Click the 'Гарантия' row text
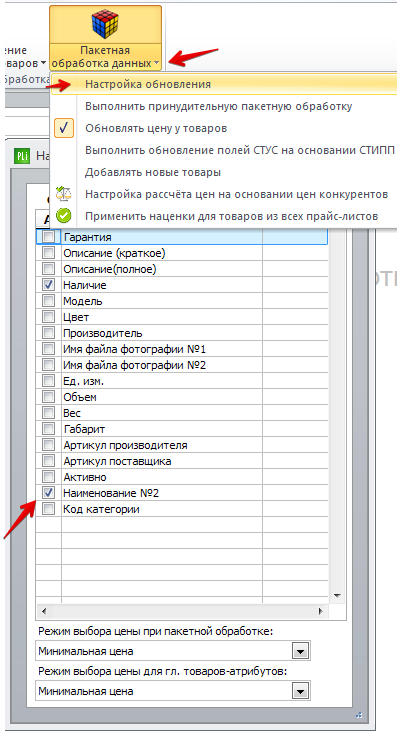Viewport: 397px width, 731px height. (88, 237)
